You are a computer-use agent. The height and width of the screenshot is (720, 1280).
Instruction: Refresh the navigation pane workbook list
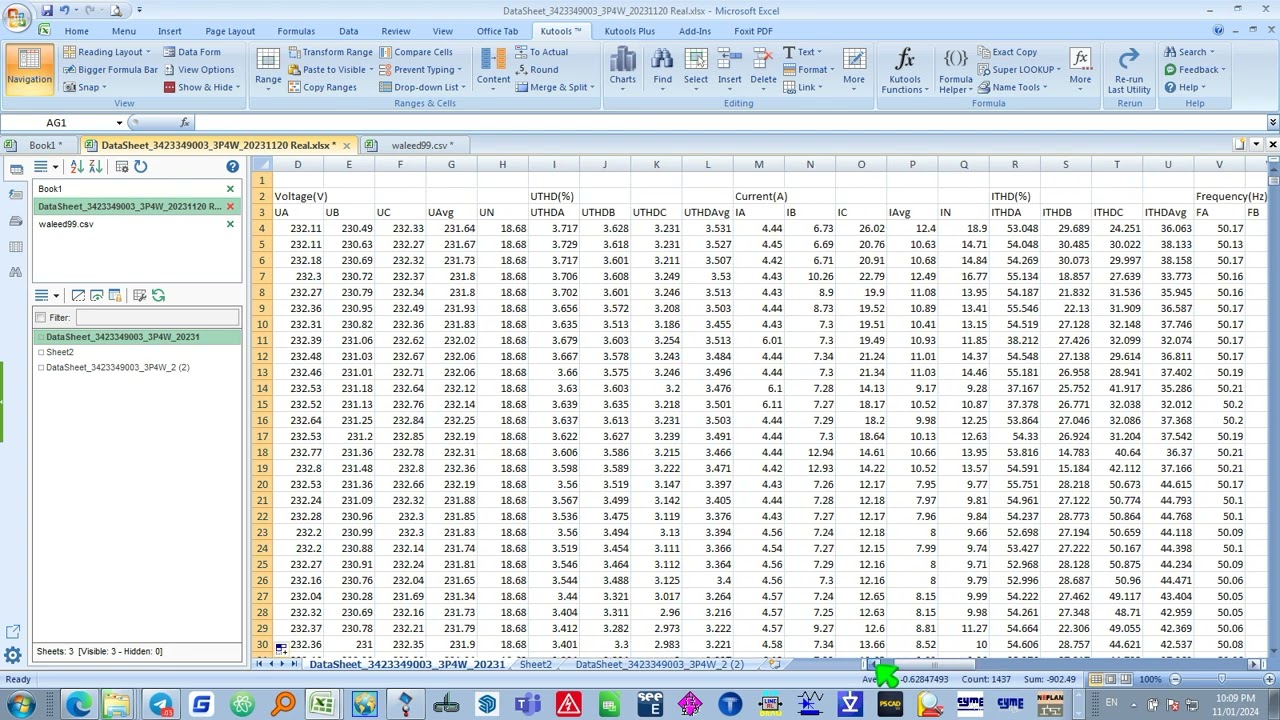(141, 167)
